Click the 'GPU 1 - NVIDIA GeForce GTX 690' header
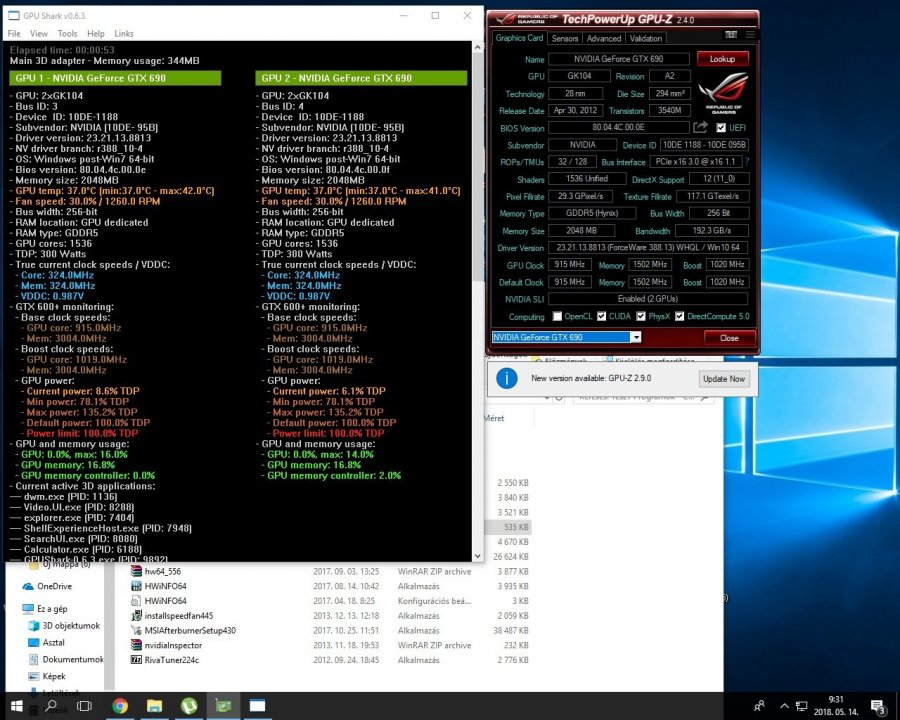Viewport: 900px width, 720px height. pyautogui.click(x=115, y=78)
